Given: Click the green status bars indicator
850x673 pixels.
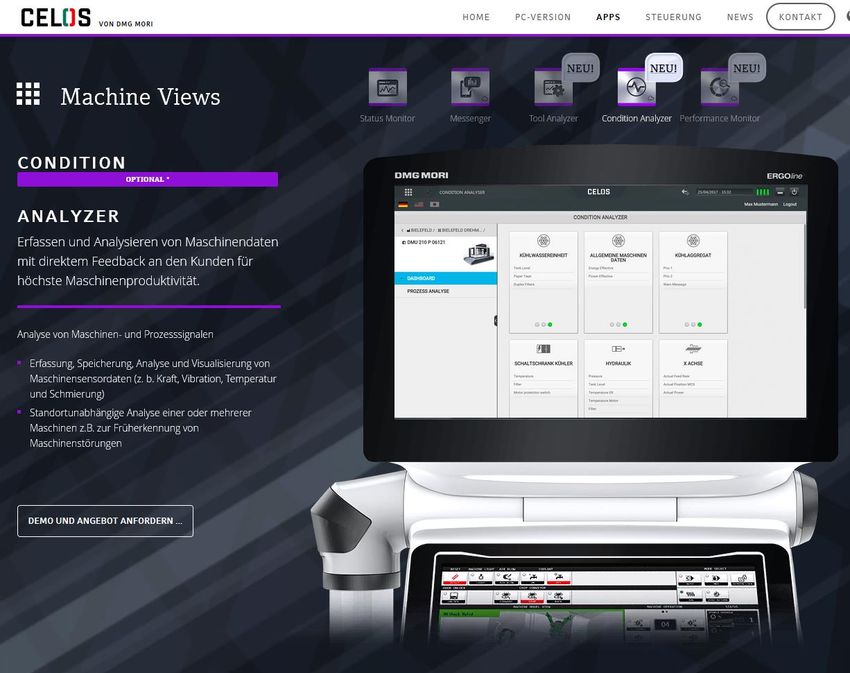Looking at the screenshot, I should click(x=763, y=192).
